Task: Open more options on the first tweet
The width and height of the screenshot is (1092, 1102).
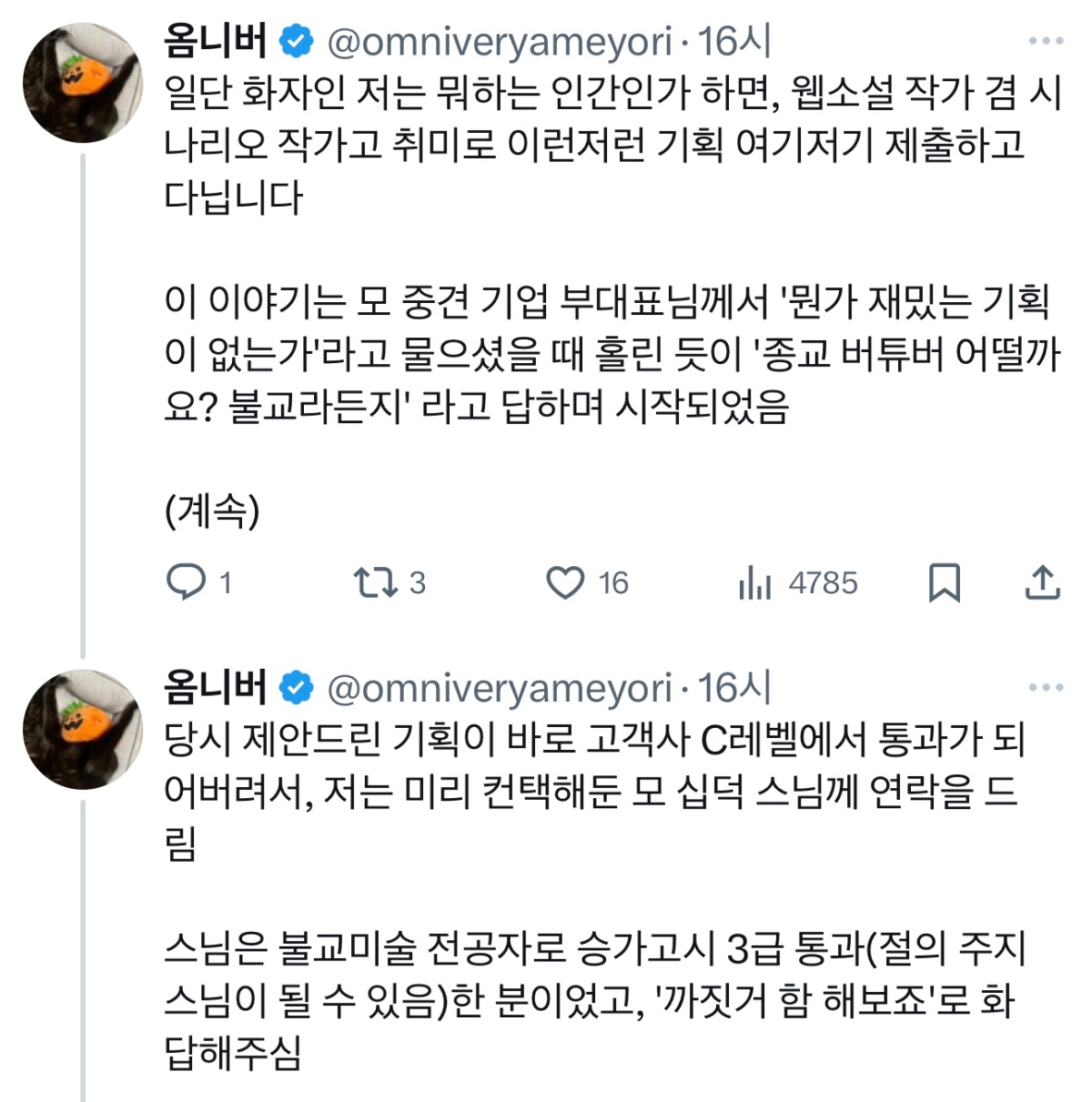Action: (1046, 41)
